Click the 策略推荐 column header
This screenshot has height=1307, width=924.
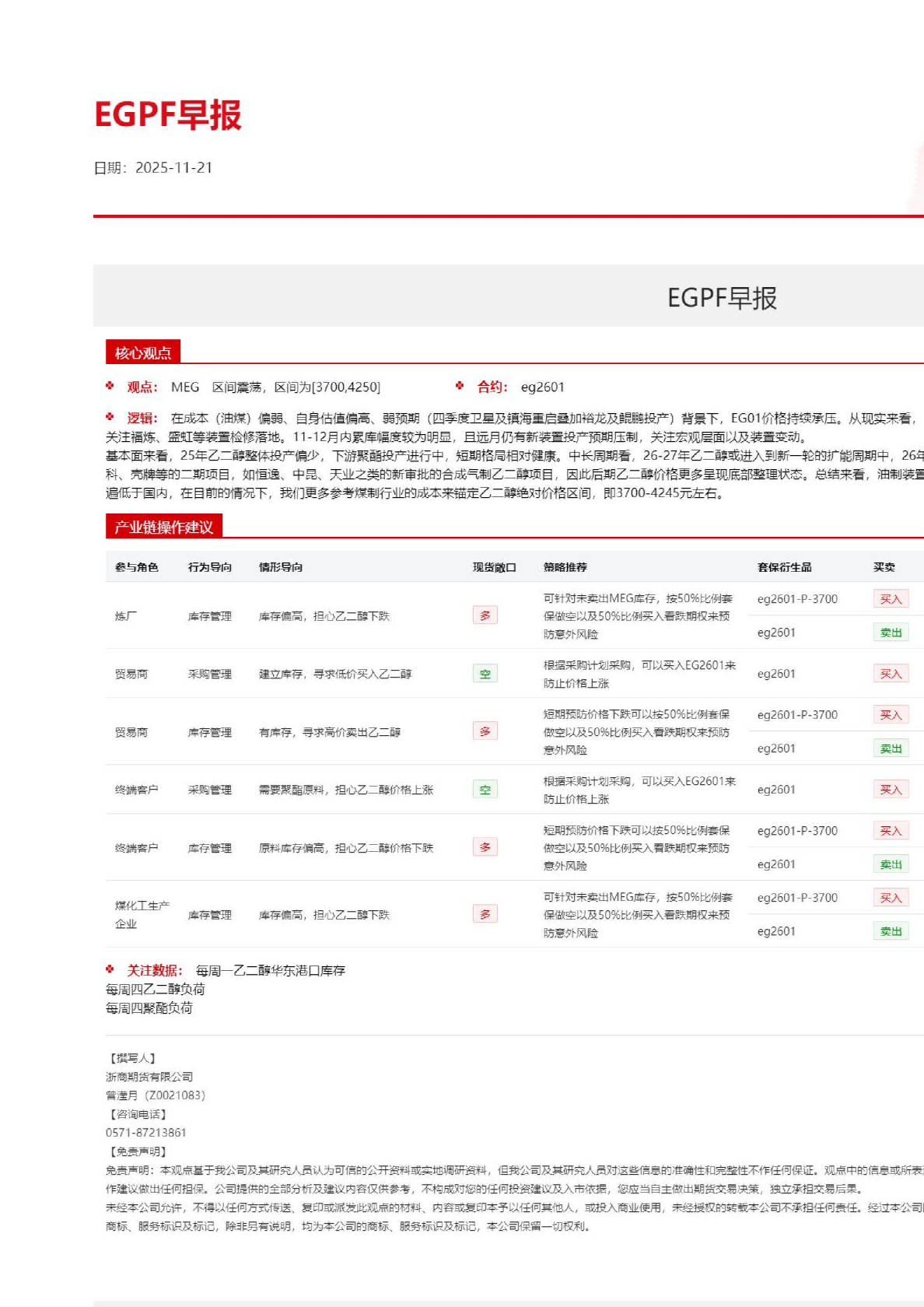565,567
